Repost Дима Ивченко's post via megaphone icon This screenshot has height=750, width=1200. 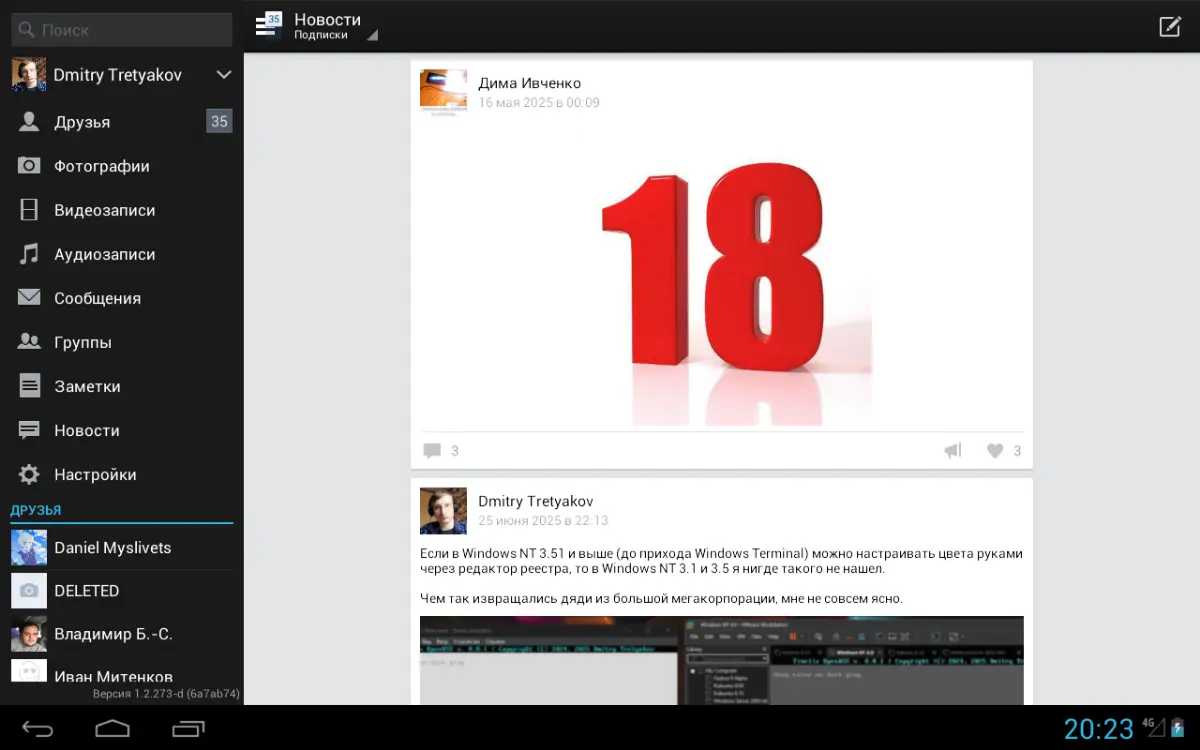point(953,451)
